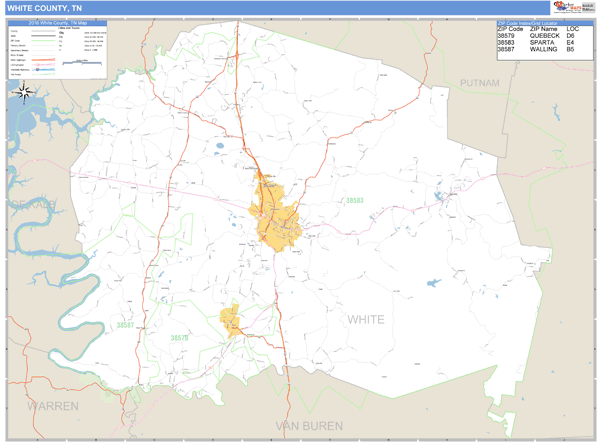Click "38579" in the ZIP index table

point(506,36)
